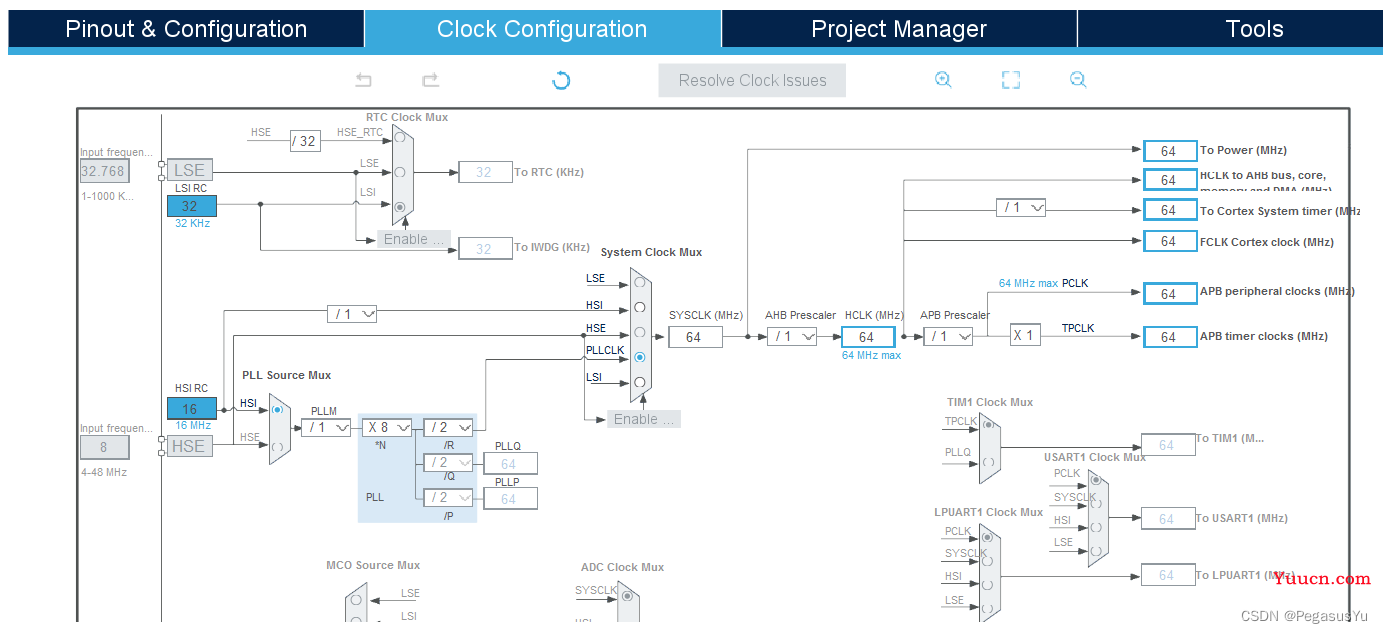Click the HSE input frequency field 8

point(103,447)
